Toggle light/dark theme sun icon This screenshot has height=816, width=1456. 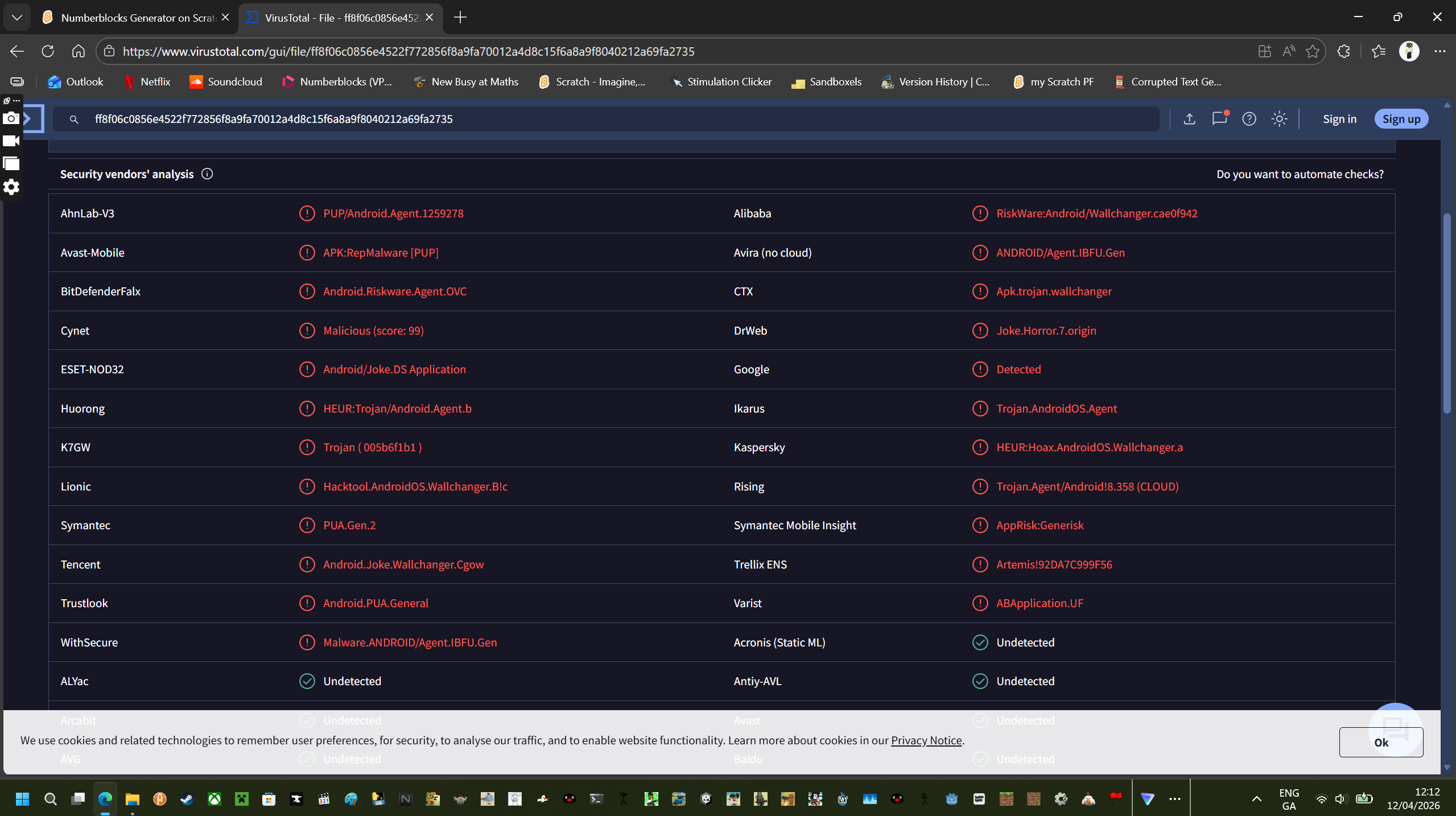tap(1279, 119)
